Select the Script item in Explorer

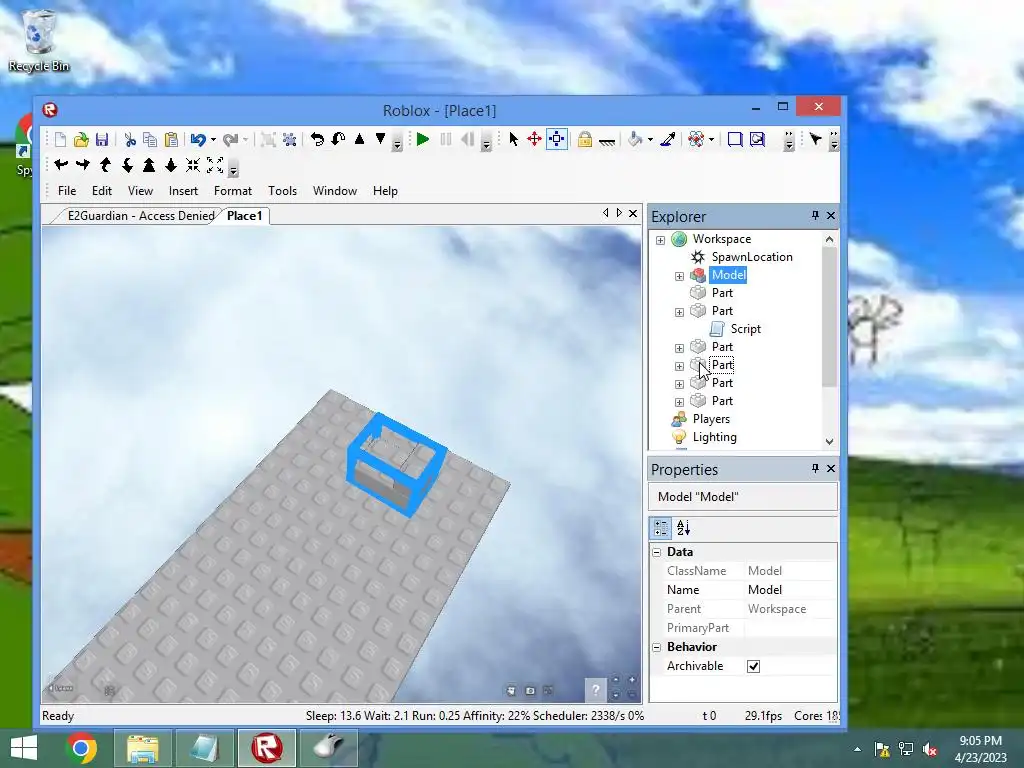(x=746, y=328)
